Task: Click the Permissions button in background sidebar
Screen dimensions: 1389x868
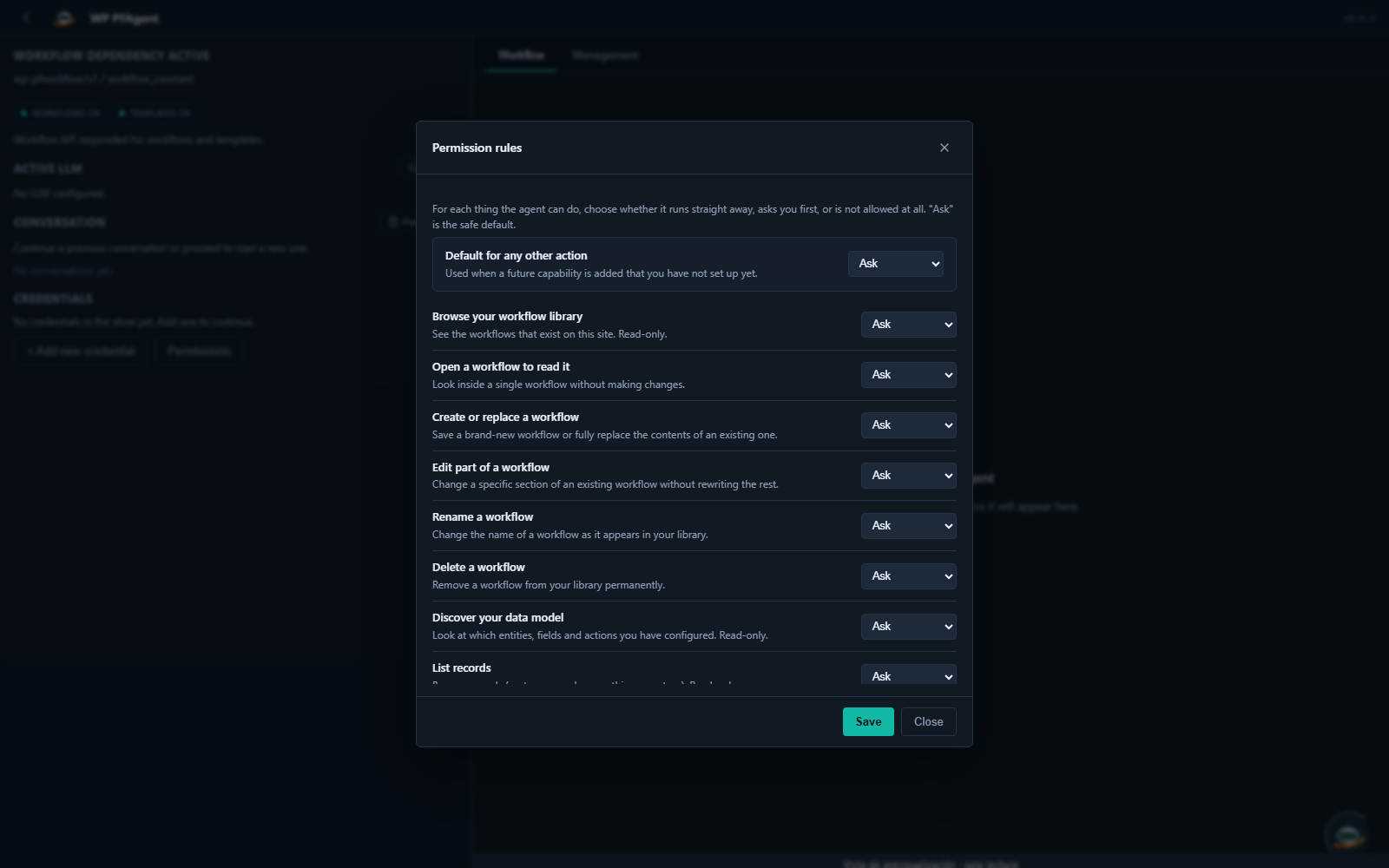Action: click(x=199, y=352)
